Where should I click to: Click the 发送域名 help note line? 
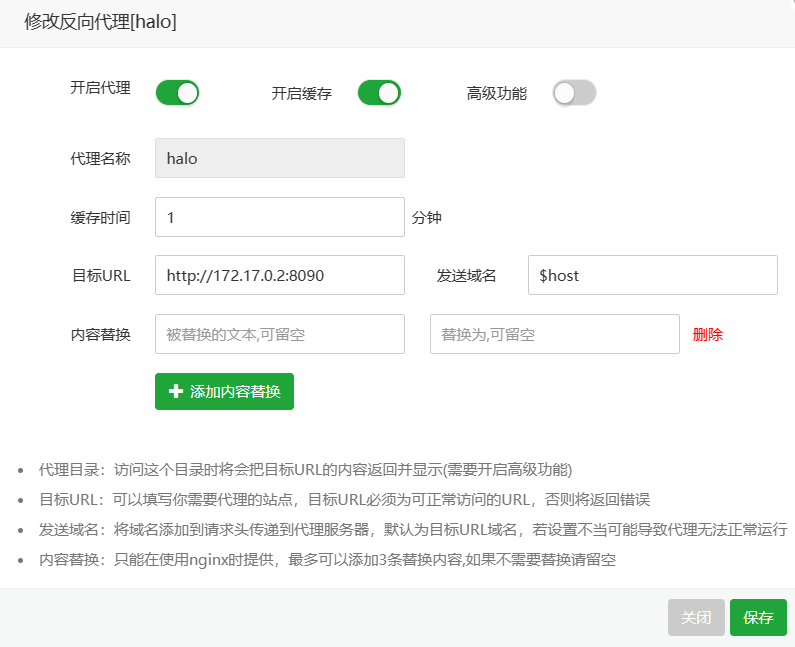click(413, 530)
